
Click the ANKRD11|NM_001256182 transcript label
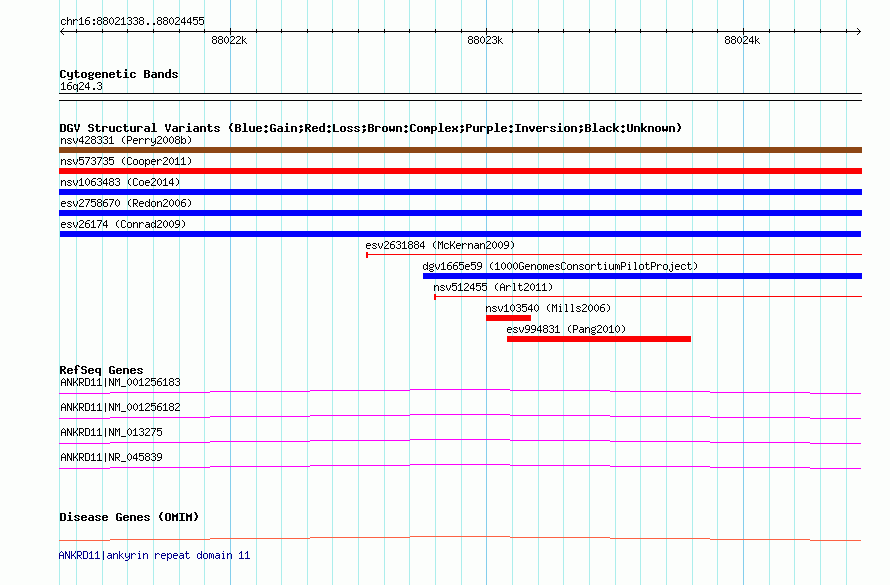pyautogui.click(x=120, y=407)
